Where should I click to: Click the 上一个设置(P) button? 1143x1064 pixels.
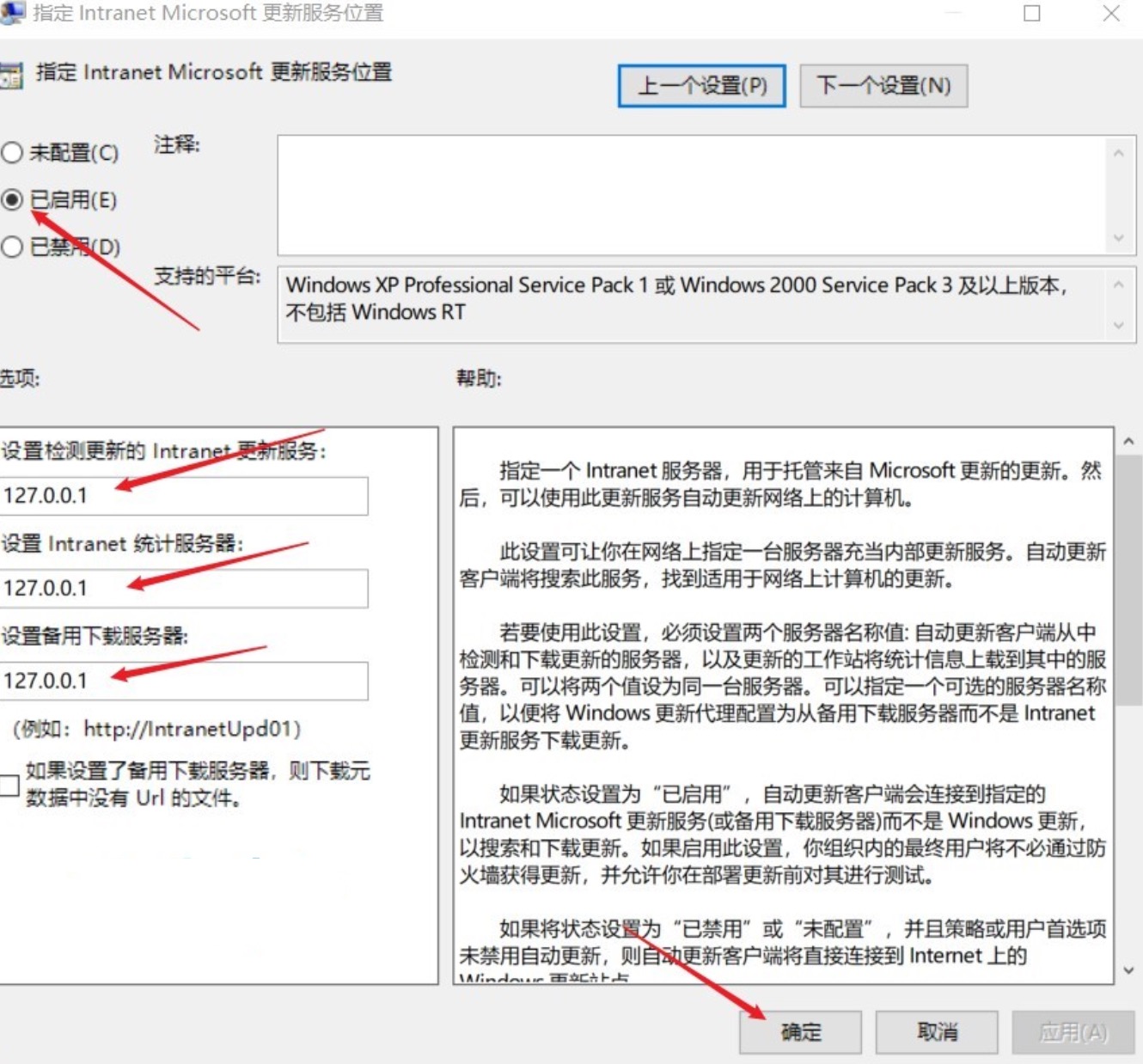[x=701, y=86]
